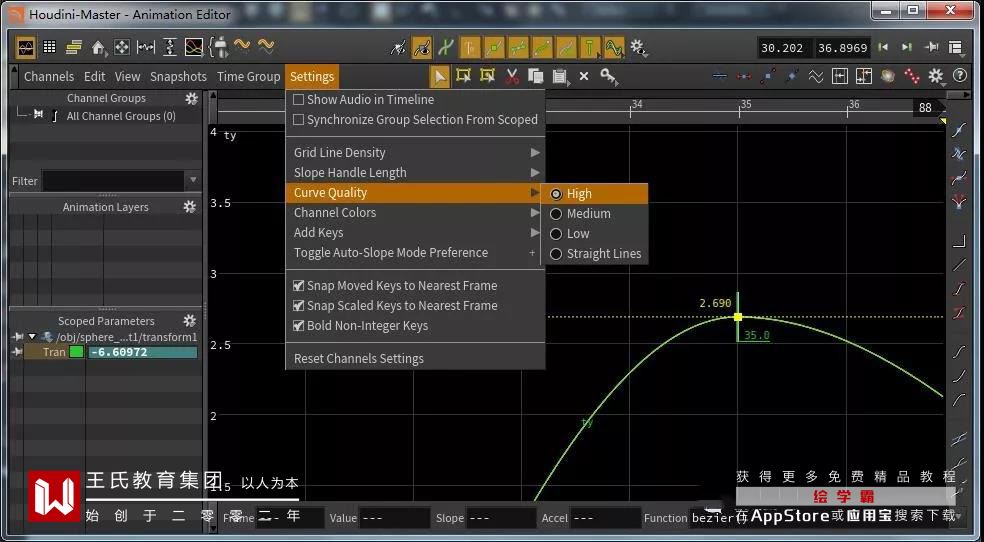Viewport: 984px width, 542px height.
Task: Click the key icon in the toolbar
Action: coord(608,77)
